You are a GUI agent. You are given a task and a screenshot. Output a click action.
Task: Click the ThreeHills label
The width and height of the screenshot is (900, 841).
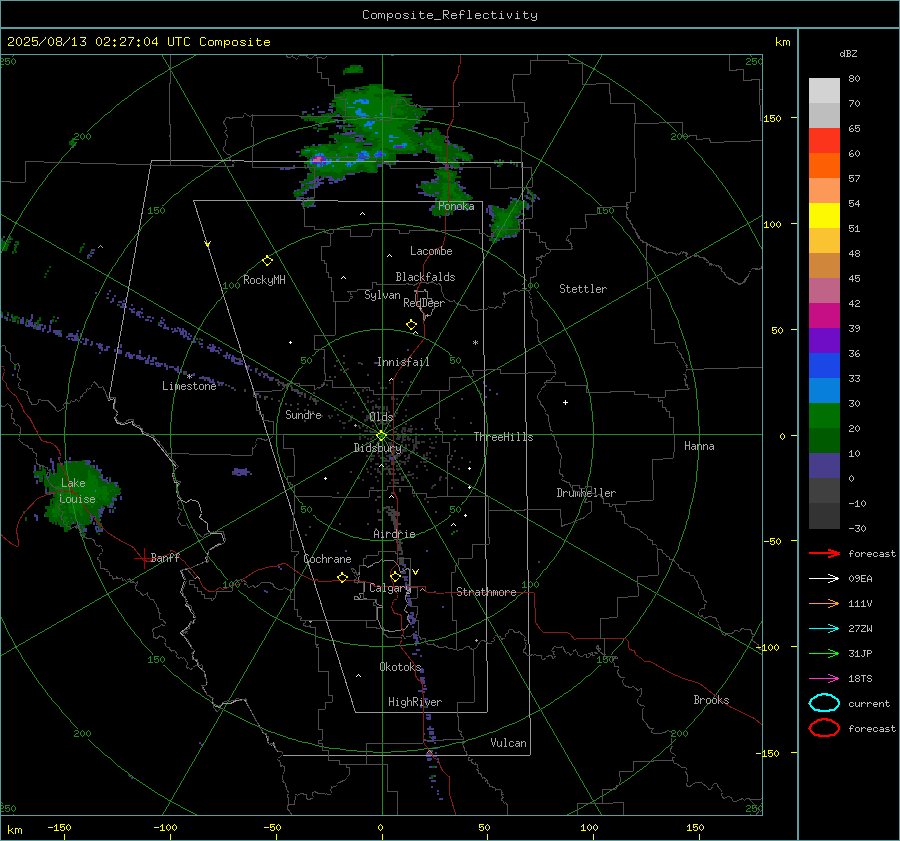[x=503, y=437]
